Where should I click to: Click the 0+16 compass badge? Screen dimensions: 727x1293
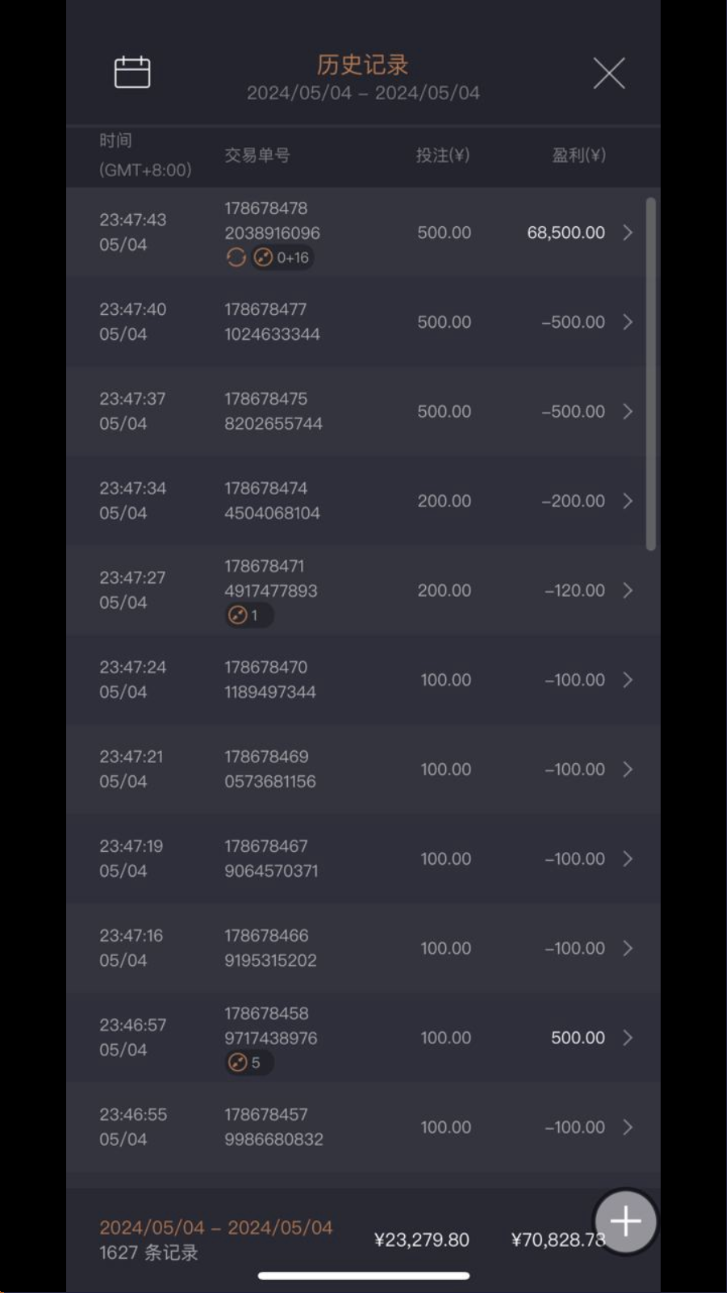point(283,258)
